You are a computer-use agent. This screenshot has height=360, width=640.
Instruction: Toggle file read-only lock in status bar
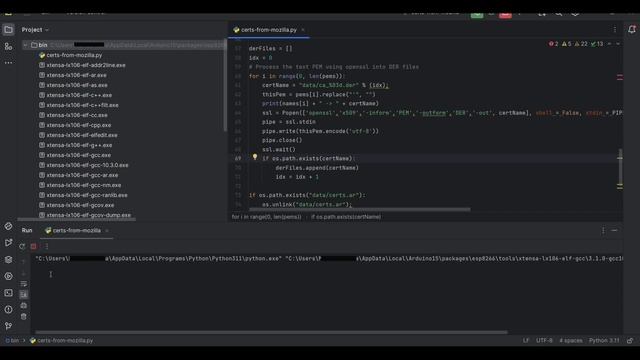pos(630,340)
